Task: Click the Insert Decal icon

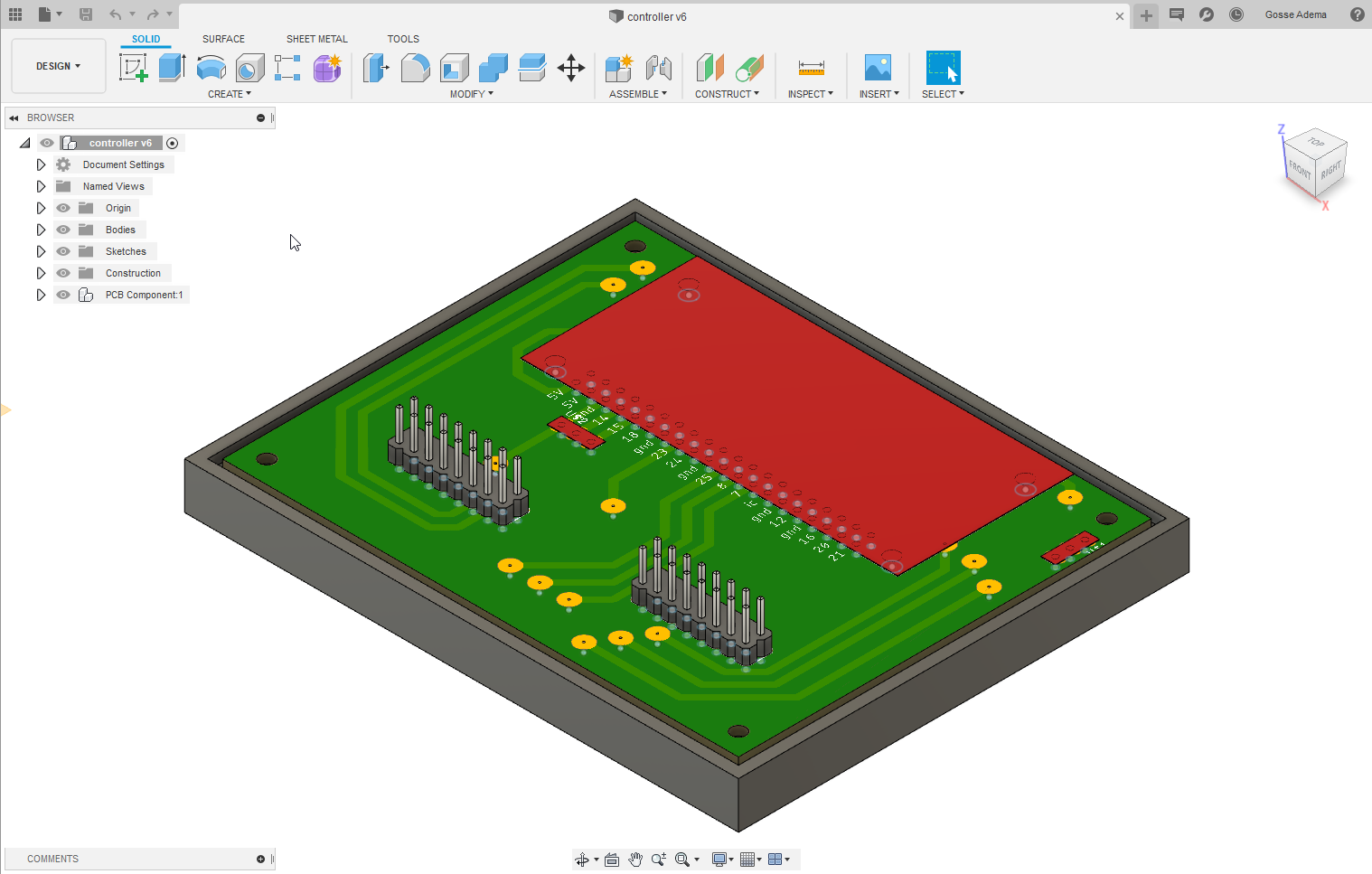Action: click(x=878, y=68)
